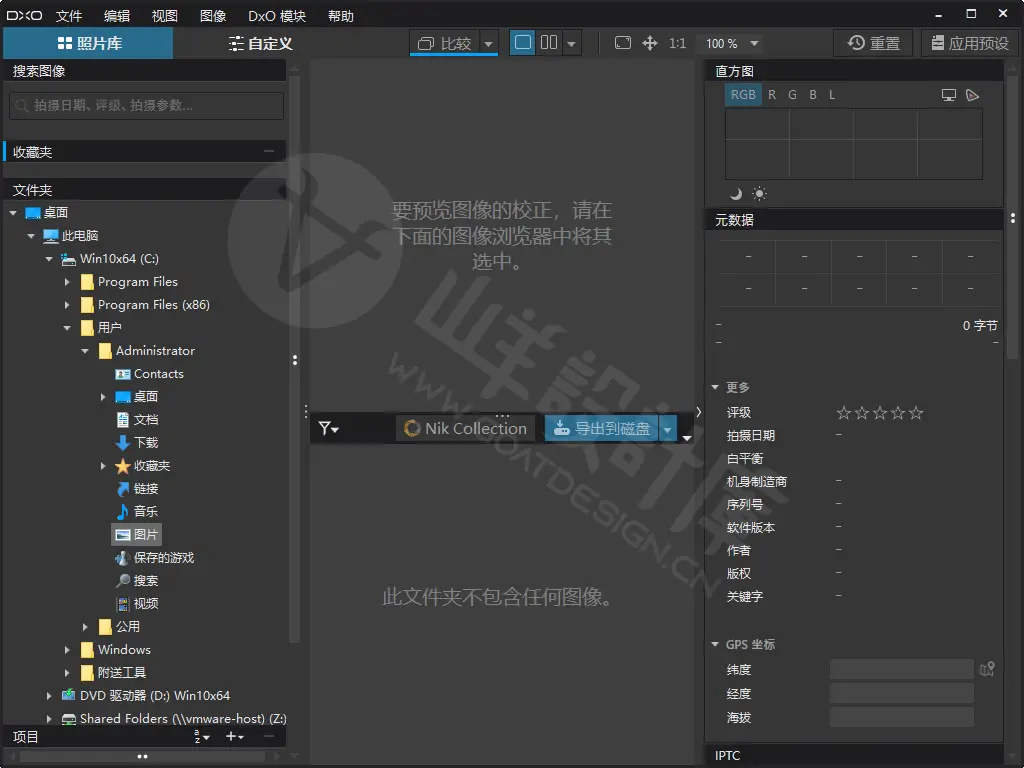Screen dimensions: 1024x768
Task: Select the Contacts folder
Action: (x=149, y=374)
